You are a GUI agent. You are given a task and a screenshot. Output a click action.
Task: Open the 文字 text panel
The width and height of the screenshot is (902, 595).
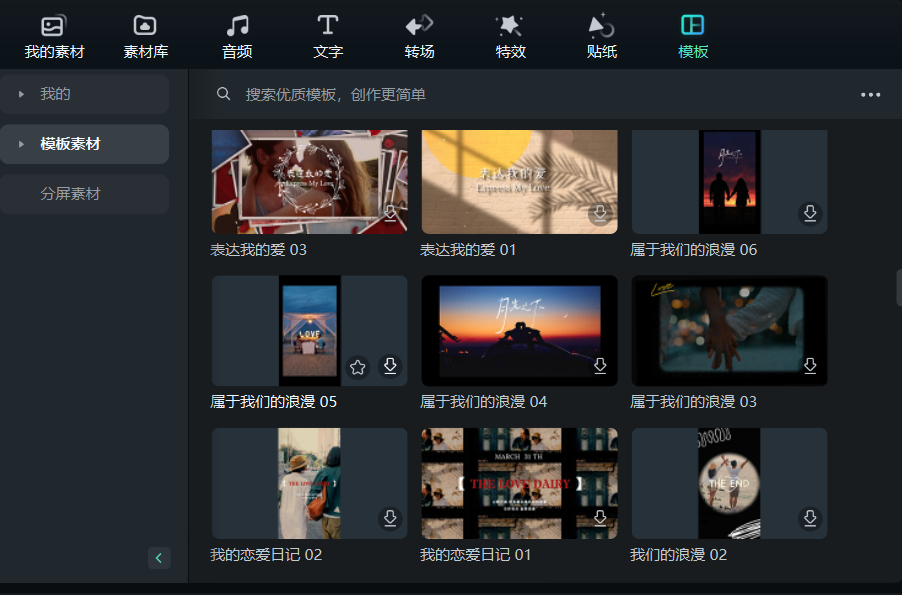(328, 36)
